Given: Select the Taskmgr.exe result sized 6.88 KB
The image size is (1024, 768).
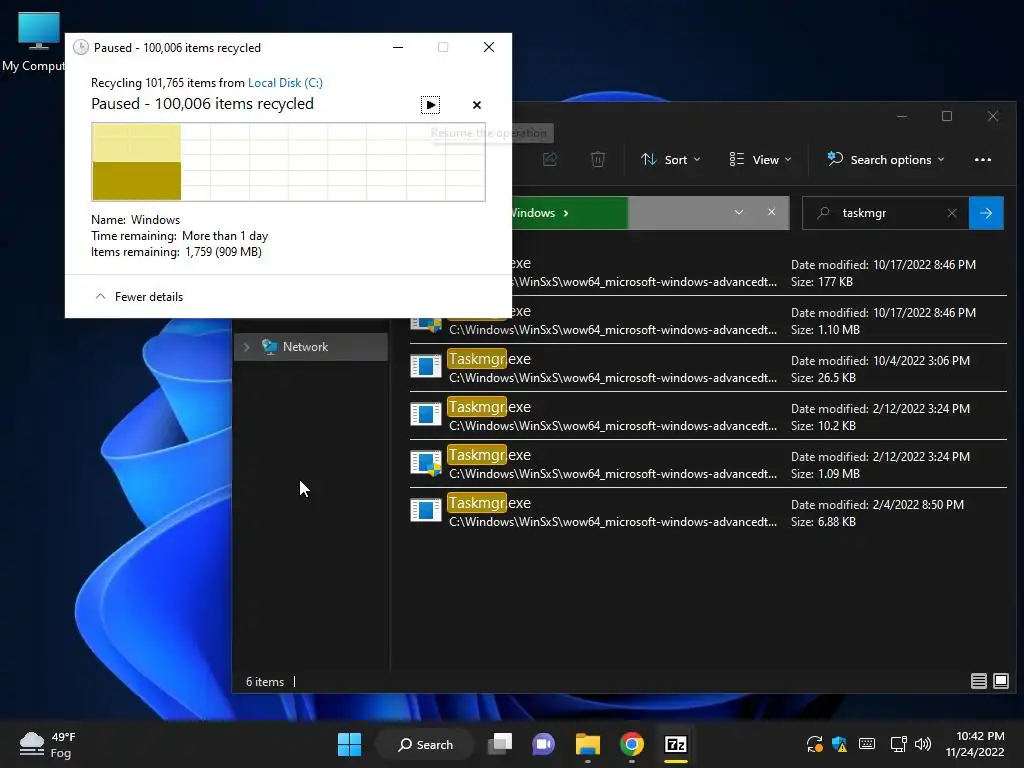Looking at the screenshot, I should pos(708,512).
